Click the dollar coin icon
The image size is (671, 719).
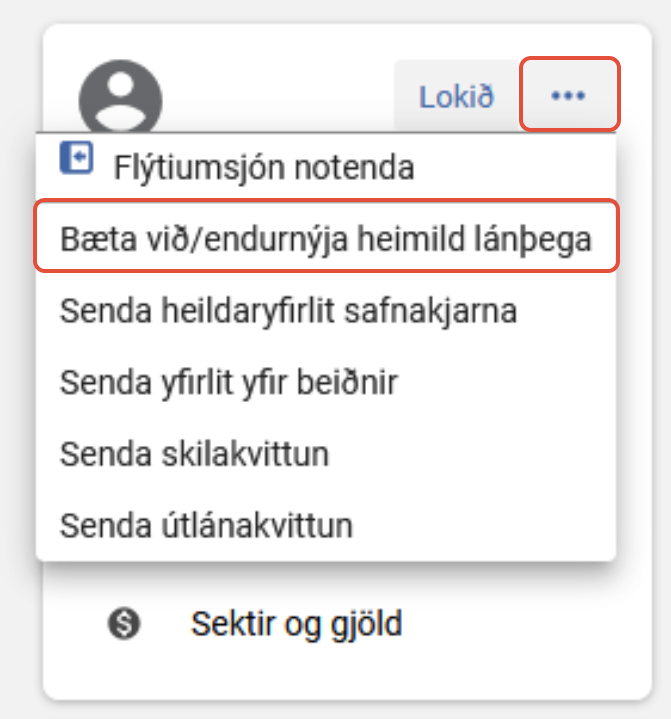click(124, 623)
